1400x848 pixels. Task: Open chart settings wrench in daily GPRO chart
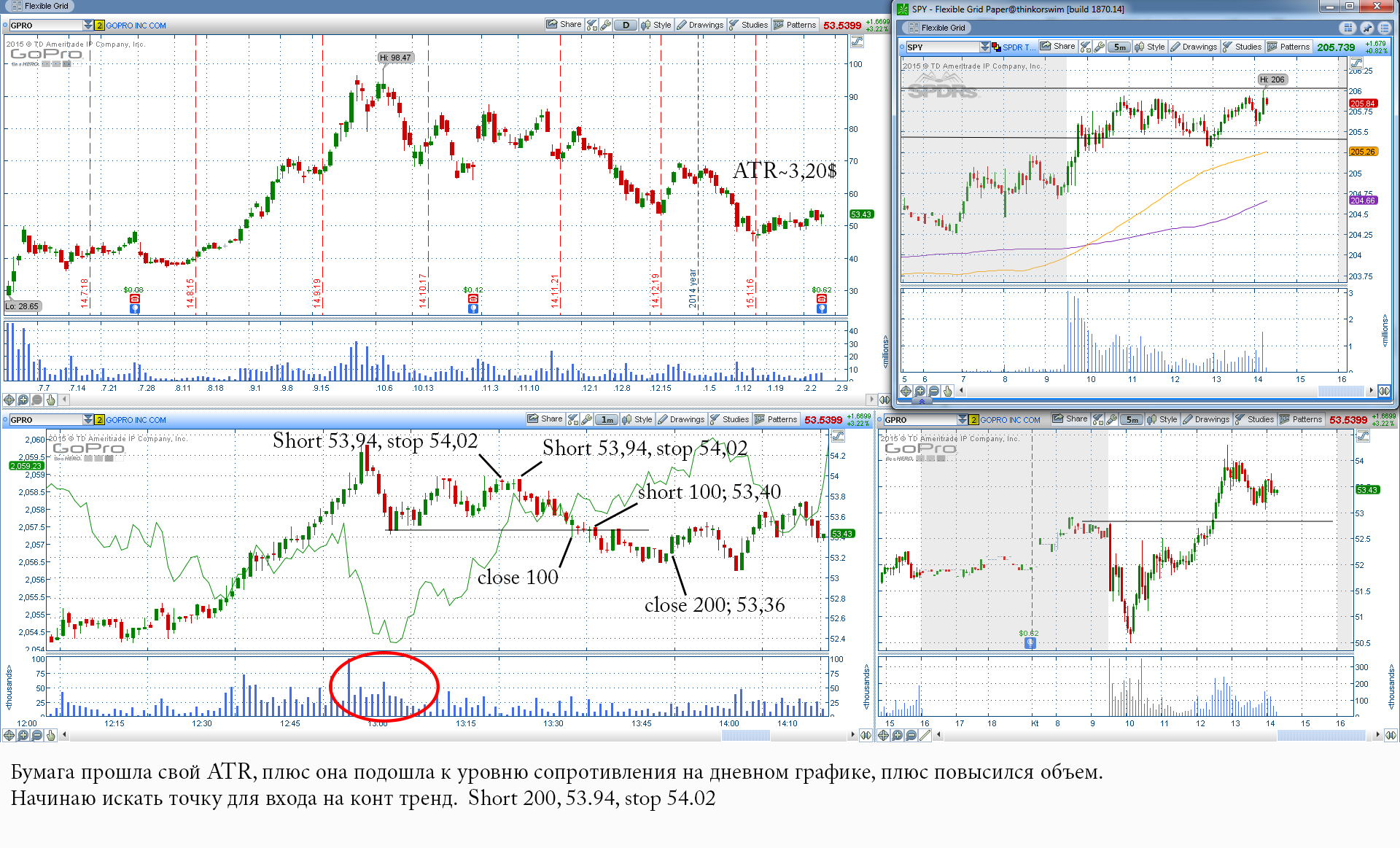(605, 25)
